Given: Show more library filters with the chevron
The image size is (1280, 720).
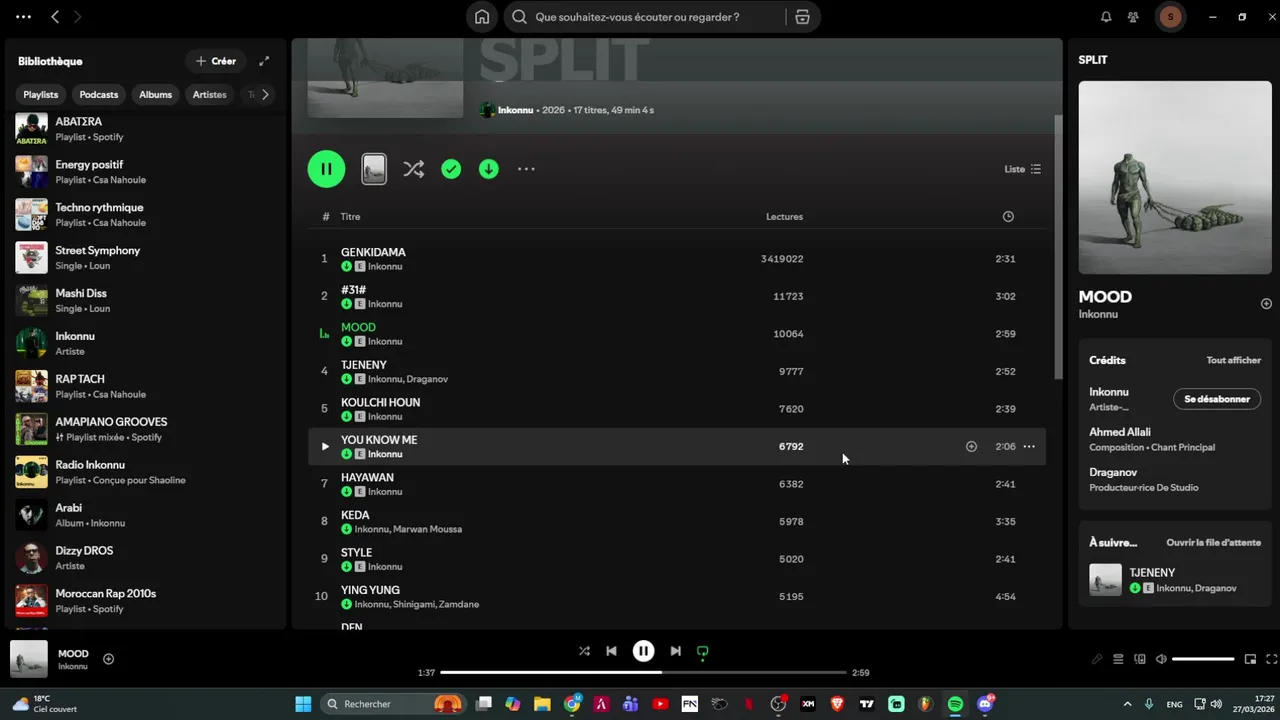Looking at the screenshot, I should 265,94.
